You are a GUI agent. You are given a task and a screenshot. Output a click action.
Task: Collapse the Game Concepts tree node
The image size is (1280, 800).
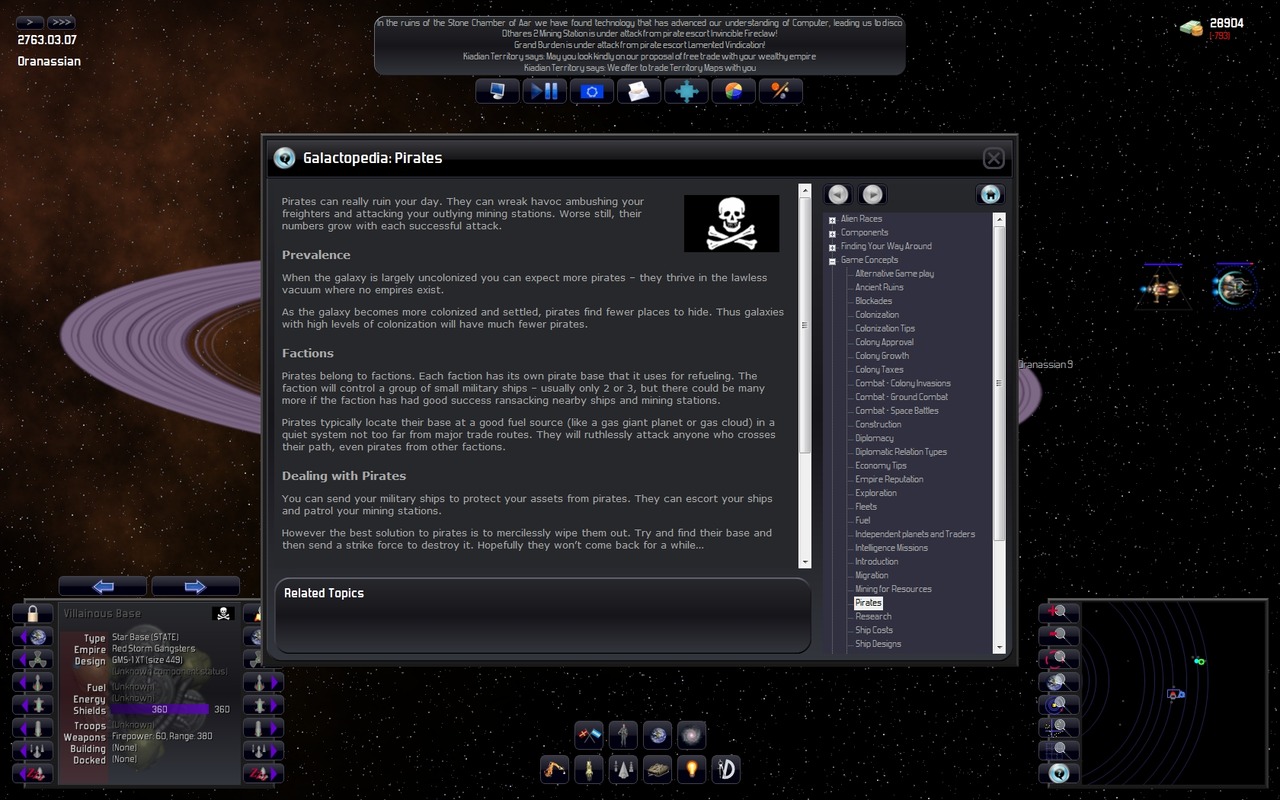(x=832, y=260)
